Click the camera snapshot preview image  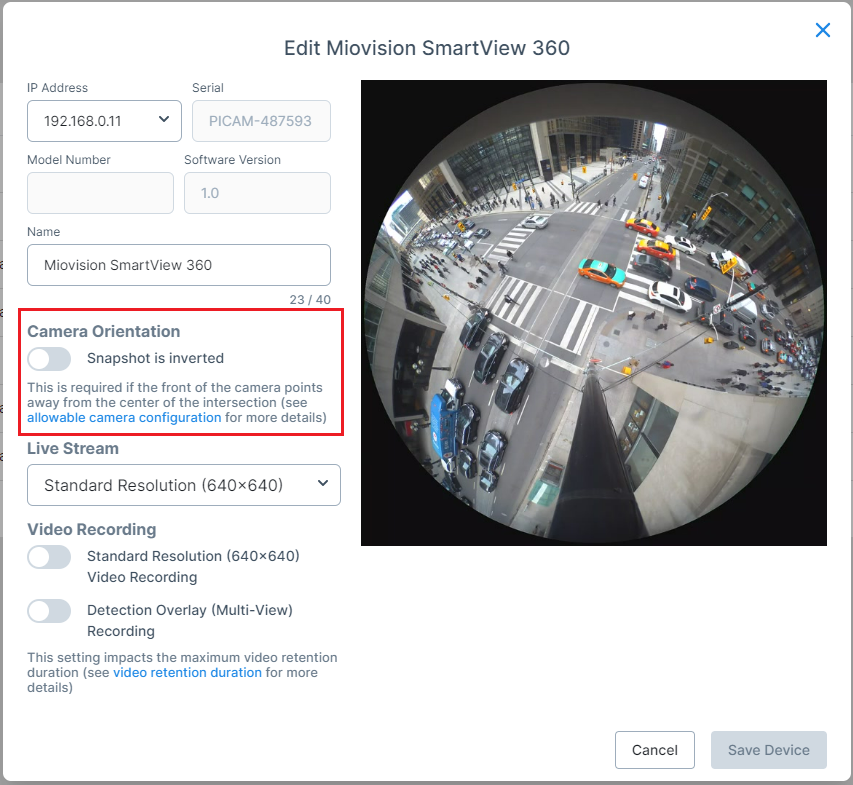[x=594, y=312]
